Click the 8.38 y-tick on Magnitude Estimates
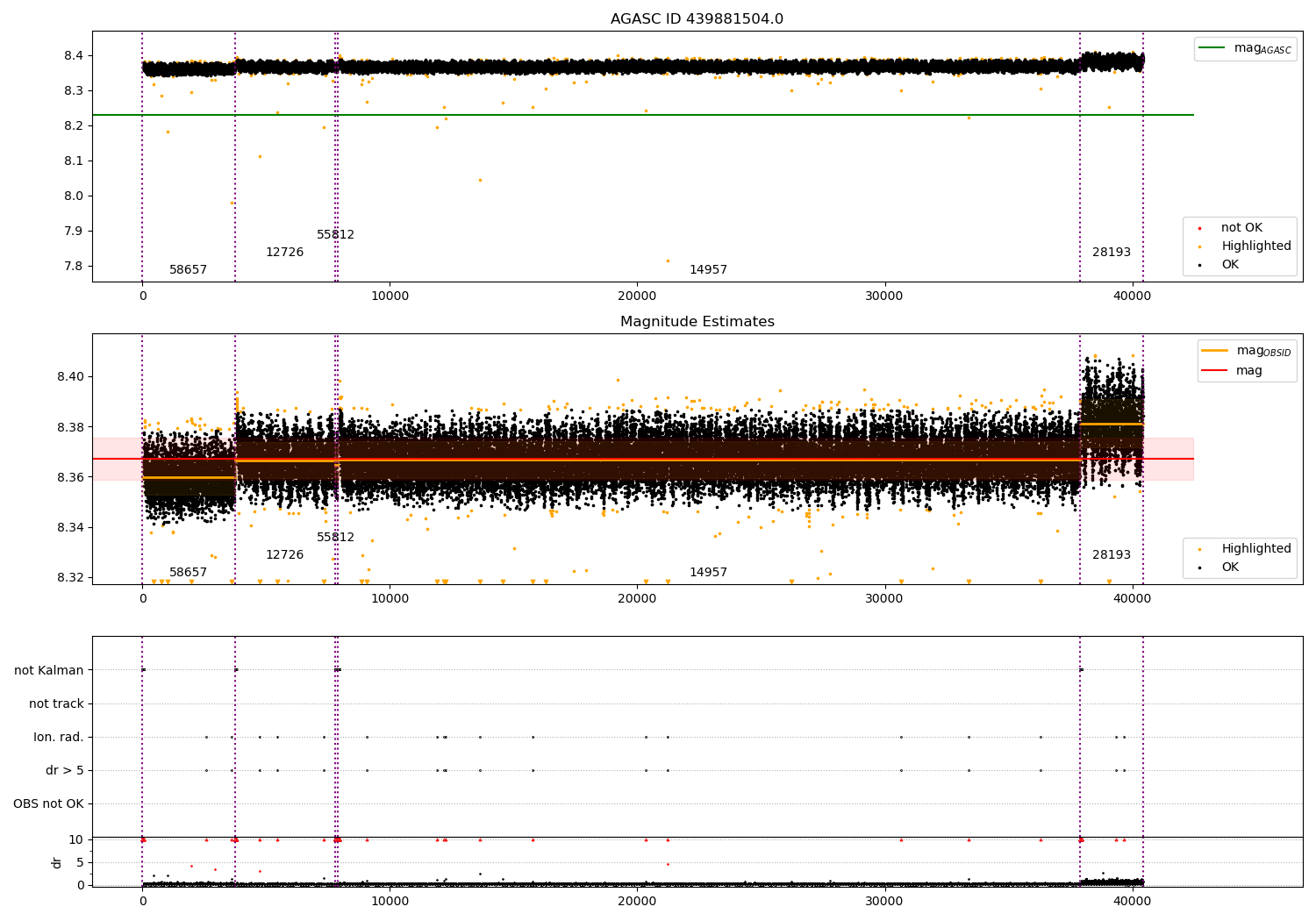Viewport: 1316px width, 921px height. (x=71, y=428)
